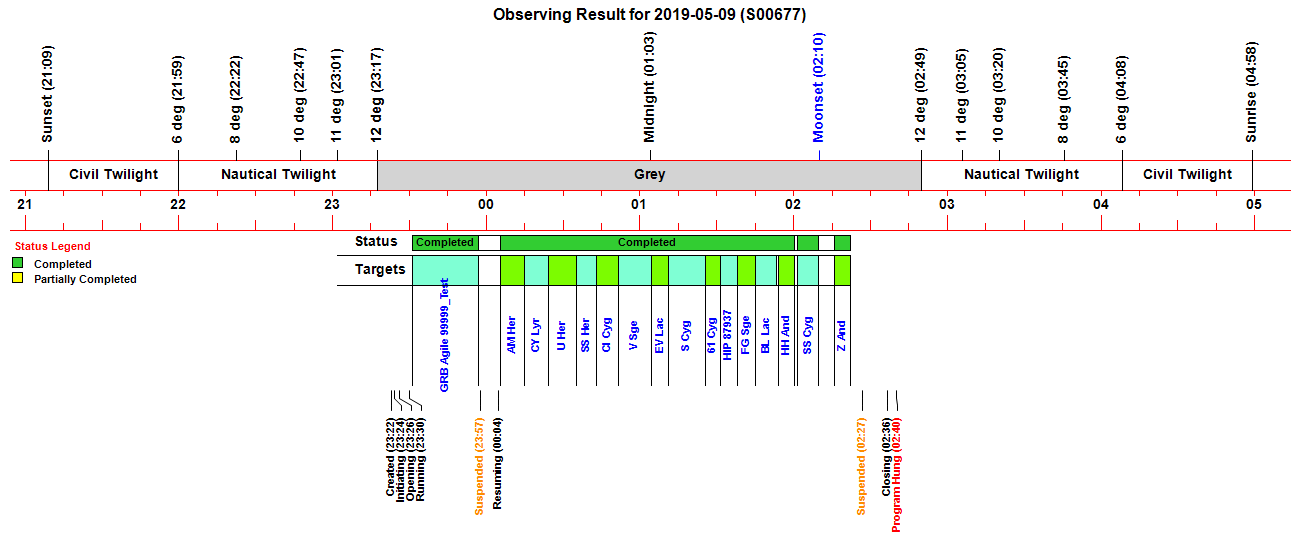
Task: Click the 8 deg (03:45) marker label
Action: click(1064, 97)
